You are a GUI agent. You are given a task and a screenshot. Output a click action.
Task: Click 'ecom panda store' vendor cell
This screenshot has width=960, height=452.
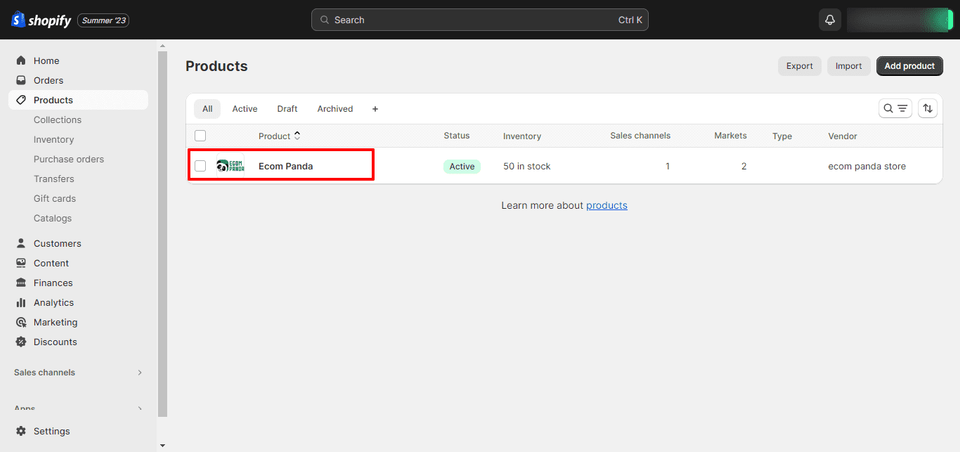click(867, 166)
